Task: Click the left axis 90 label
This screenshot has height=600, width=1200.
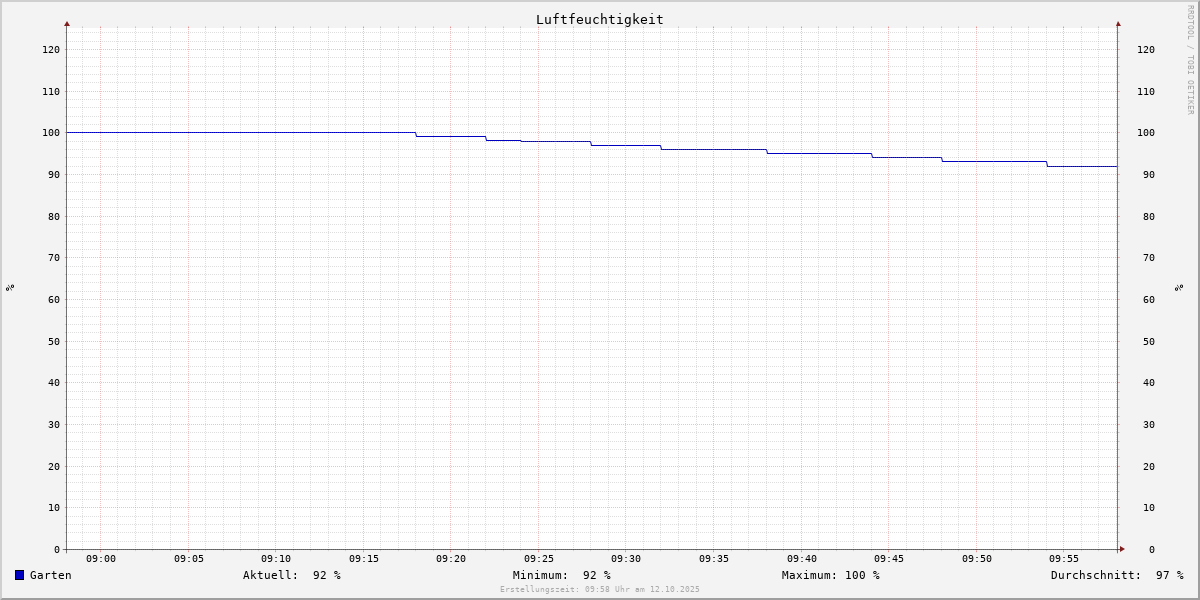Action: [x=54, y=175]
